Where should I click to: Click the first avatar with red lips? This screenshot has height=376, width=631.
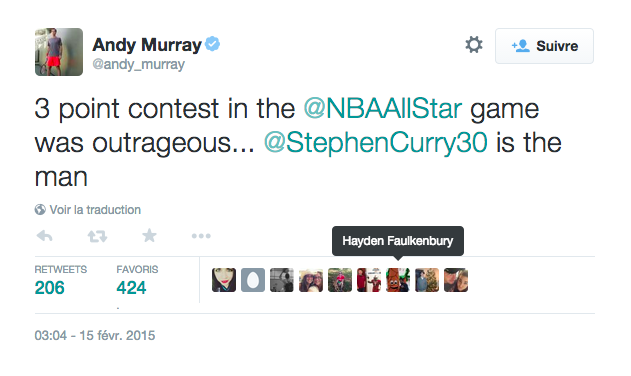224,280
